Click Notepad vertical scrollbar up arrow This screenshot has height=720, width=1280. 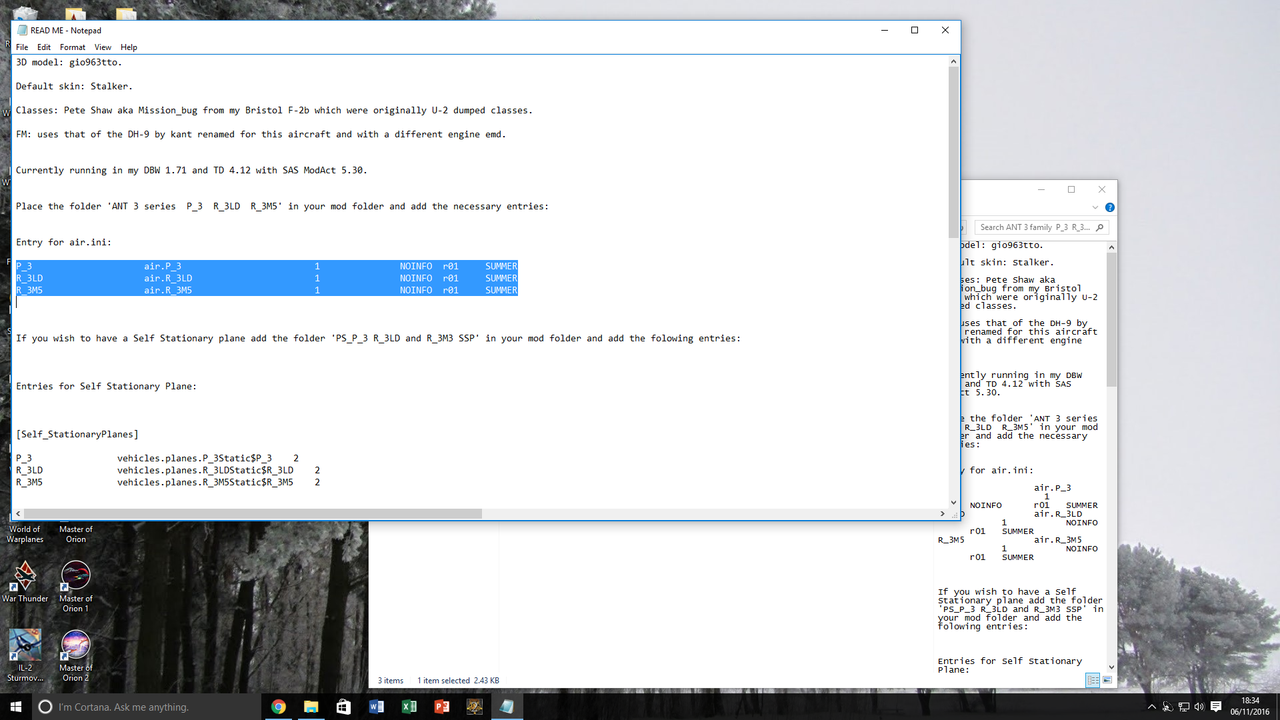tap(953, 61)
